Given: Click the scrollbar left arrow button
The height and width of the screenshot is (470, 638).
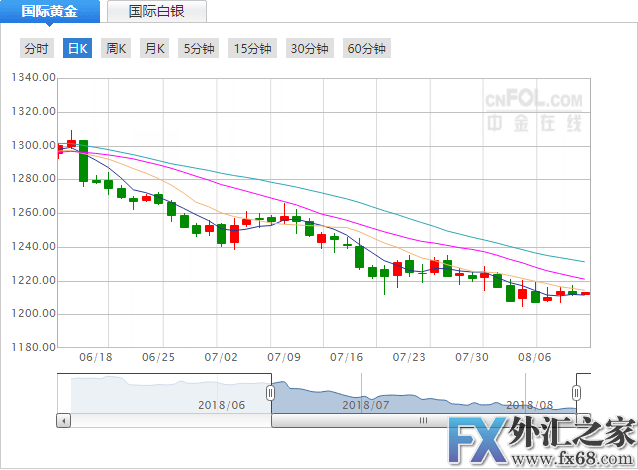Looking at the screenshot, I should [x=64, y=420].
